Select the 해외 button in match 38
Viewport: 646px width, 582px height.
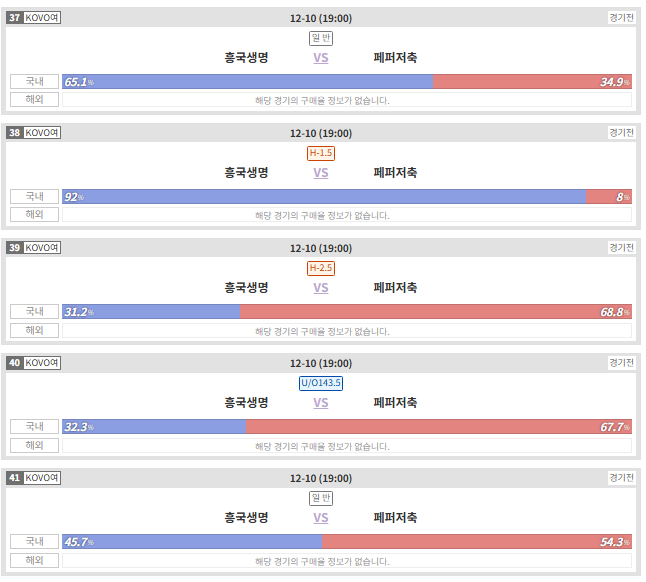point(35,215)
